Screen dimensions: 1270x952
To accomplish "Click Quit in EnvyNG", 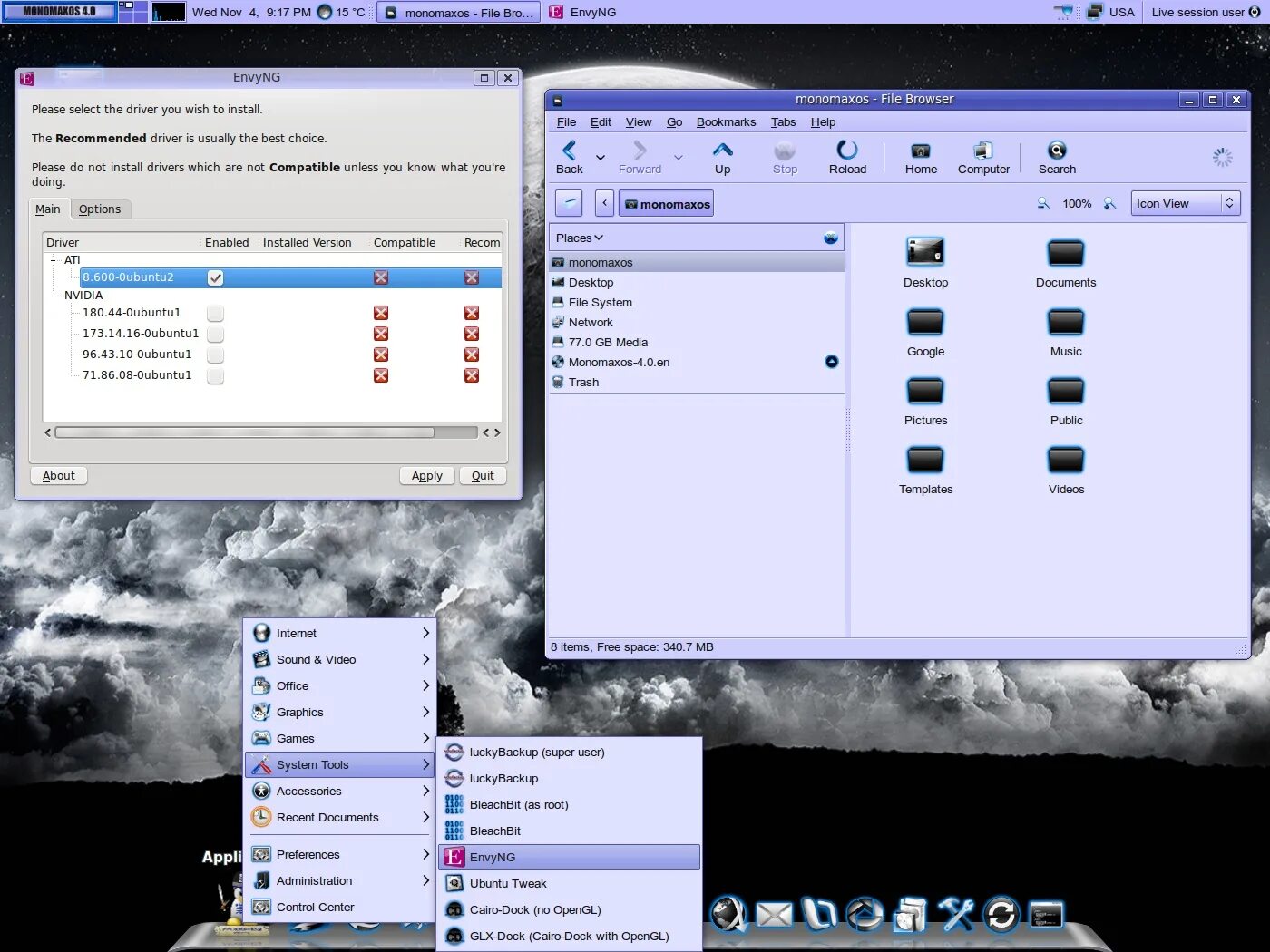I will coord(483,475).
